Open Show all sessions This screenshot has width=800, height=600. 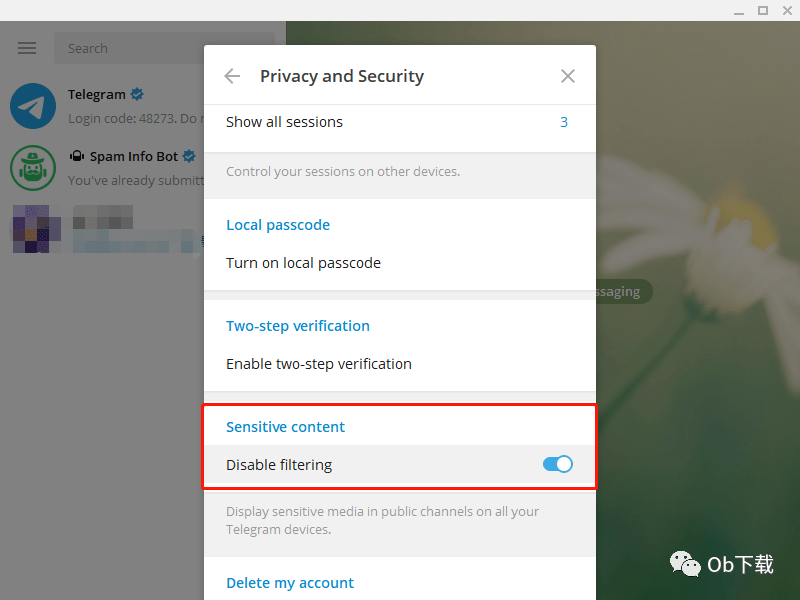click(x=399, y=122)
